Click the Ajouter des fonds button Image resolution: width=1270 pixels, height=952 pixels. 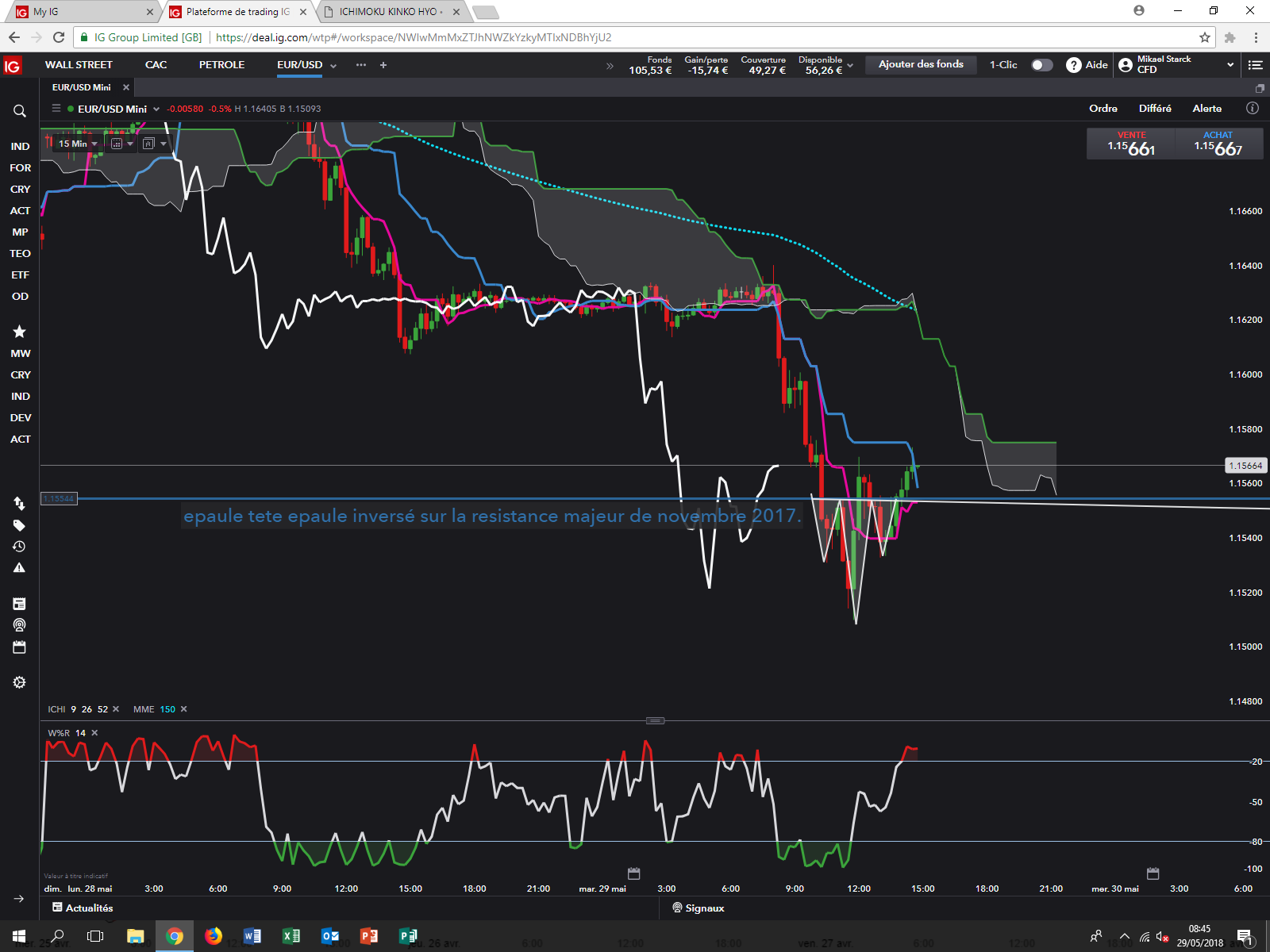pyautogui.click(x=921, y=64)
